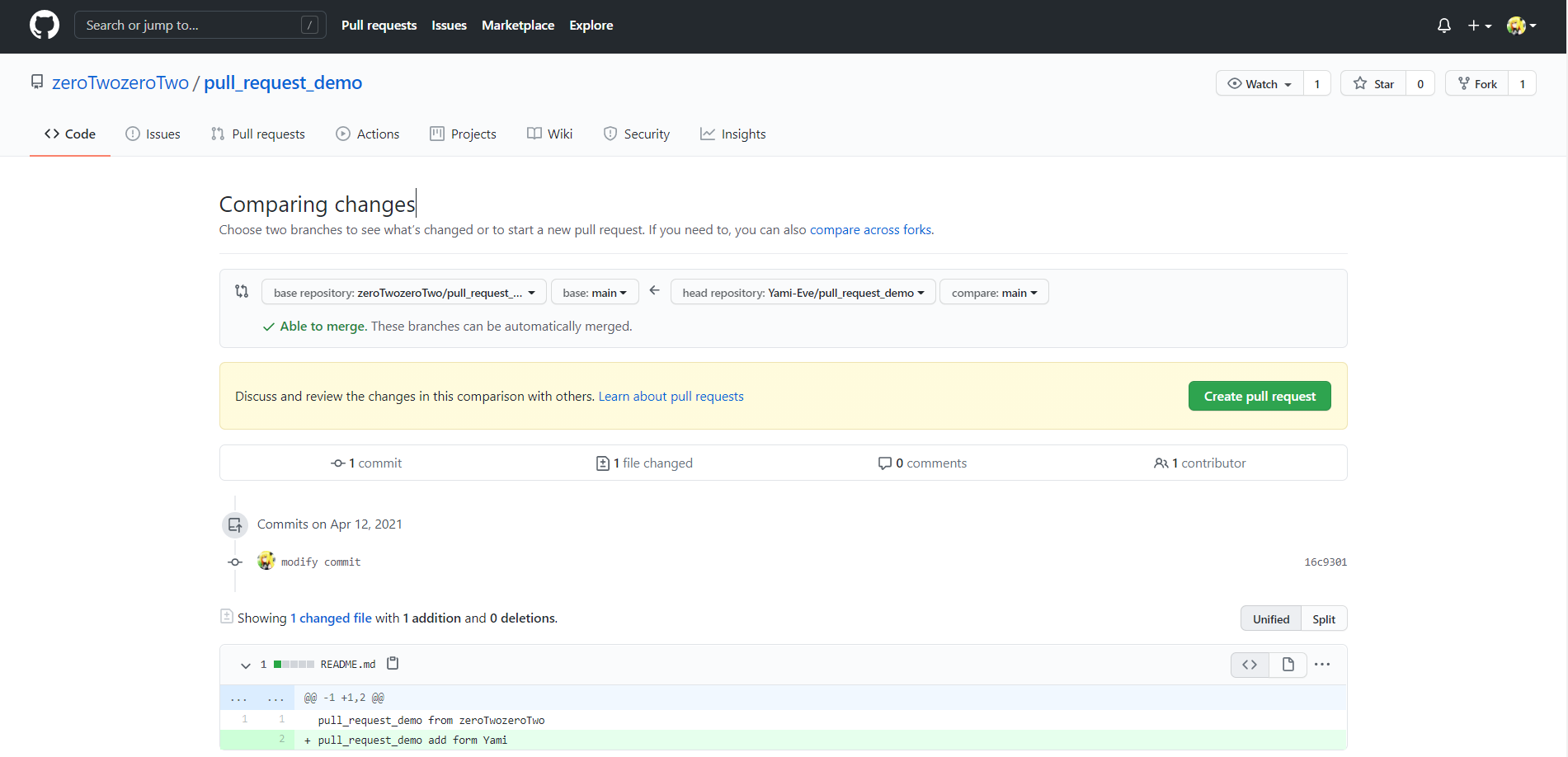The image size is (1568, 757).
Task: Click the left arrow between branches
Action: click(x=655, y=290)
